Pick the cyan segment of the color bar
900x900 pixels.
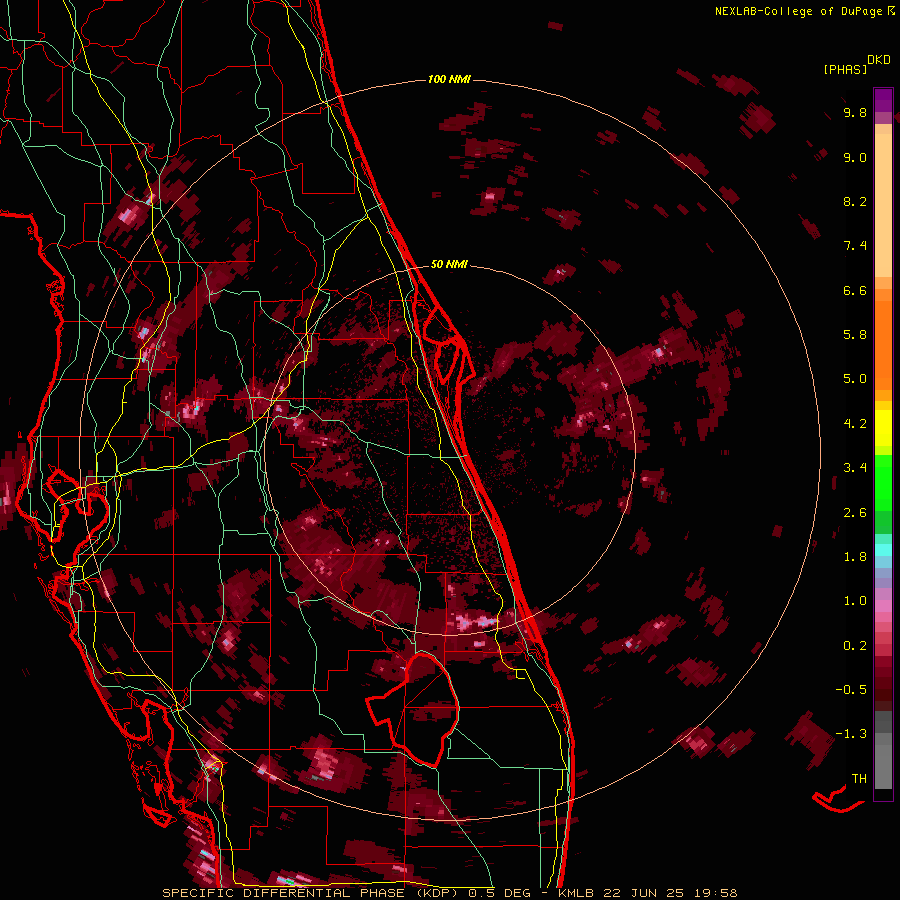[883, 550]
